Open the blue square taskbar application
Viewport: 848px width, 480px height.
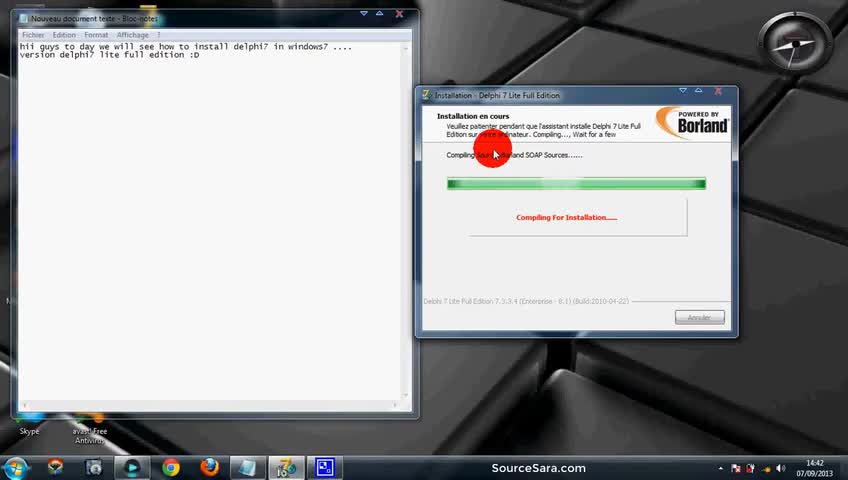point(325,468)
